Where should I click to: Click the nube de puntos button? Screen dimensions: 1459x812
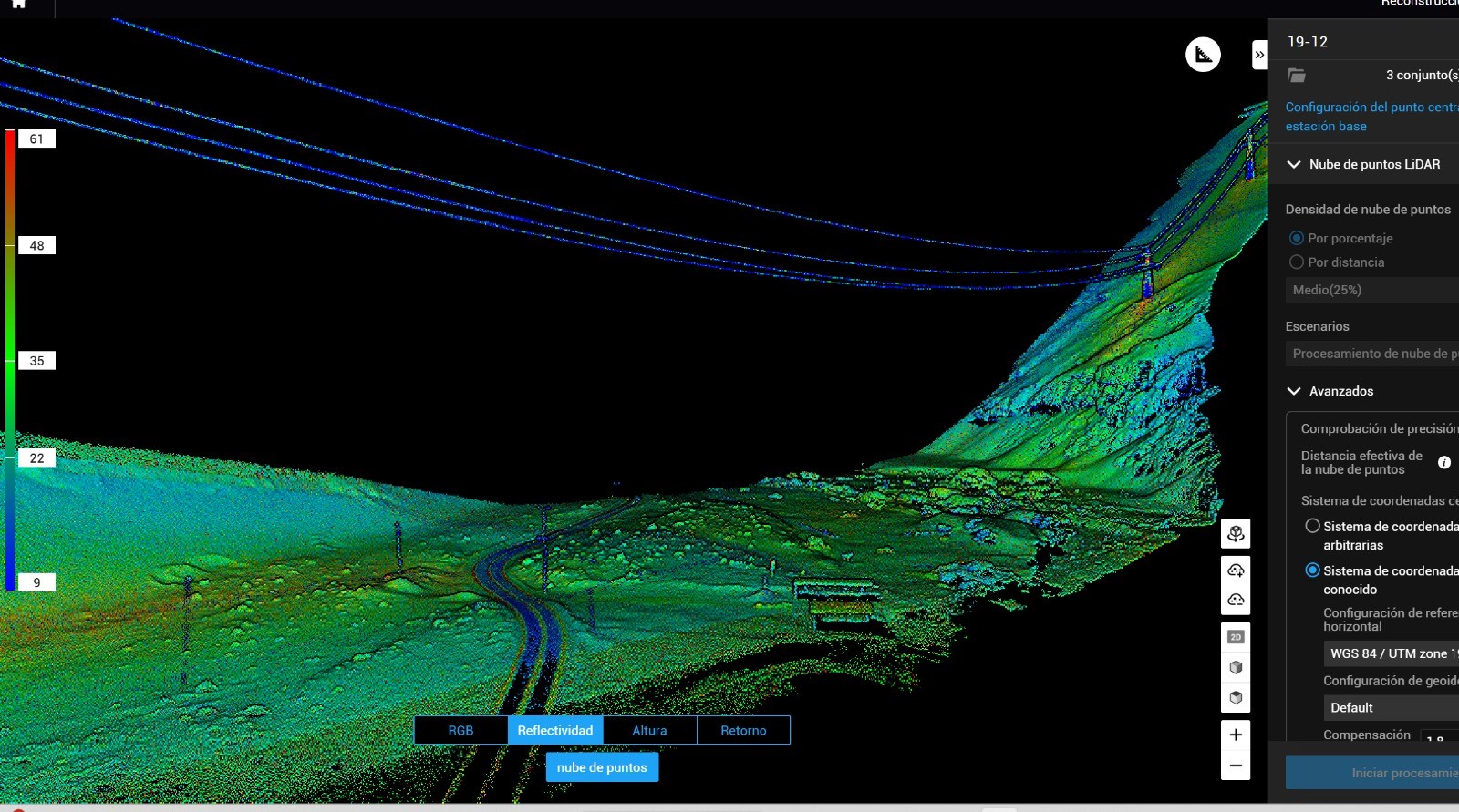tap(602, 767)
